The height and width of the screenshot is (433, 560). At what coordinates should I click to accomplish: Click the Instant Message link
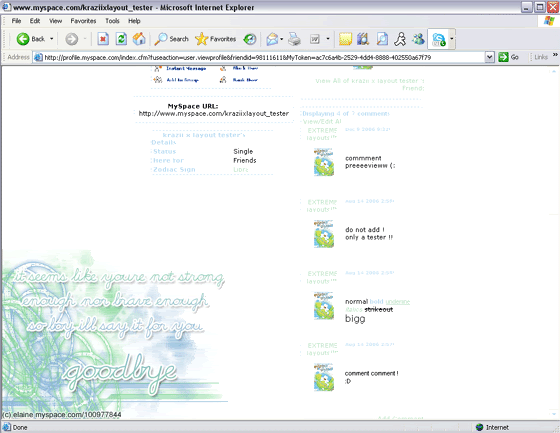coord(186,68)
